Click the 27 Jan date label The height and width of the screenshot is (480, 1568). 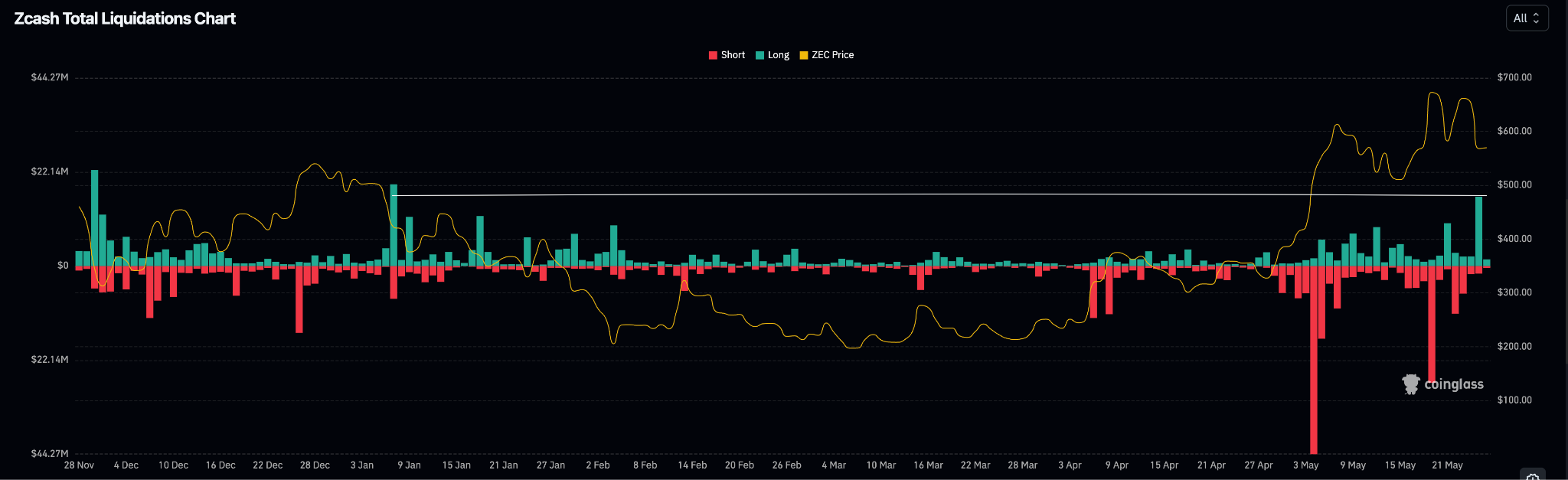[x=550, y=465]
